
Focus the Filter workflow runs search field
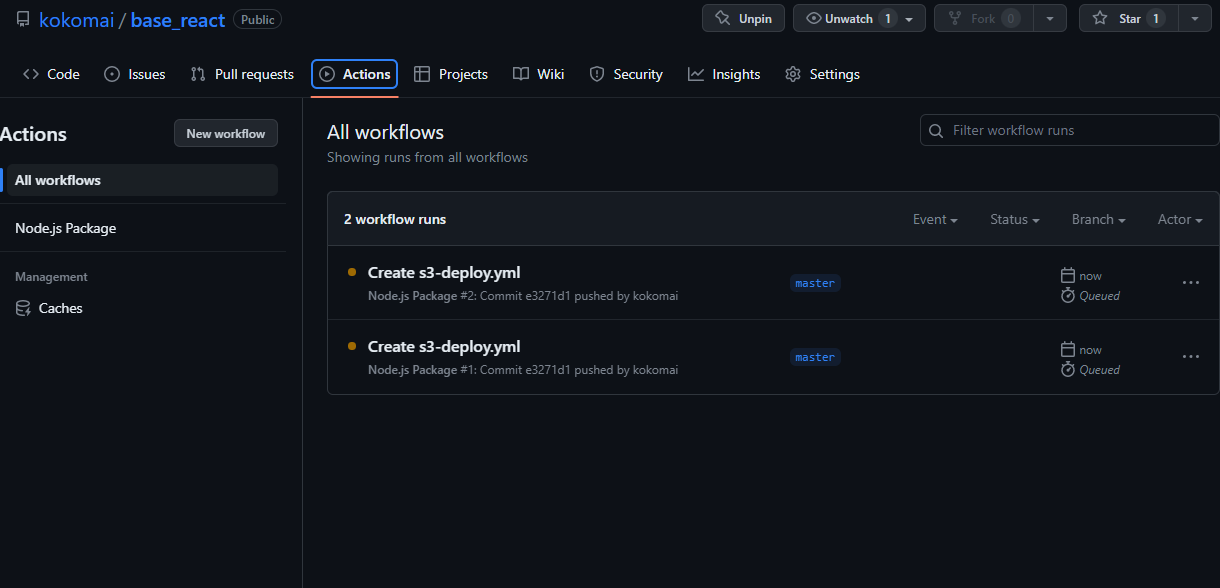(1069, 130)
